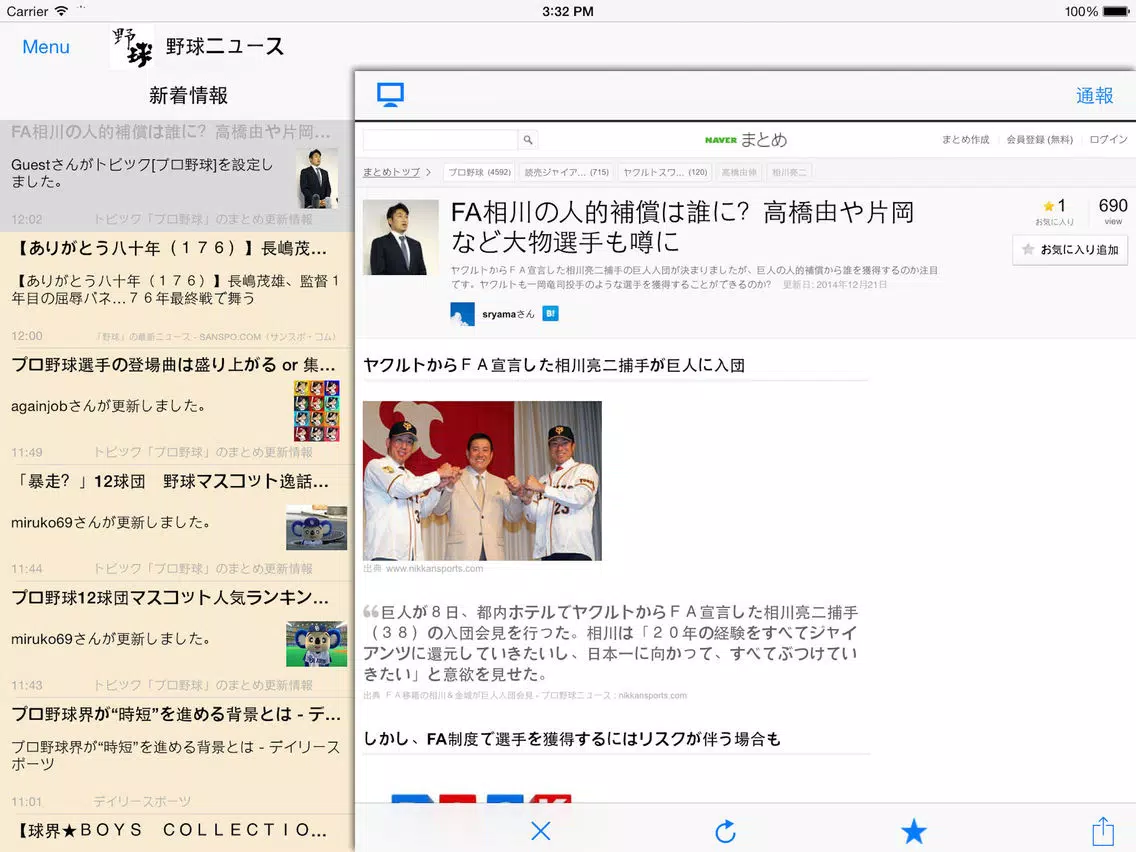1136x852 pixels.
Task: Click the NAVER search magnifier icon
Action: click(x=528, y=140)
